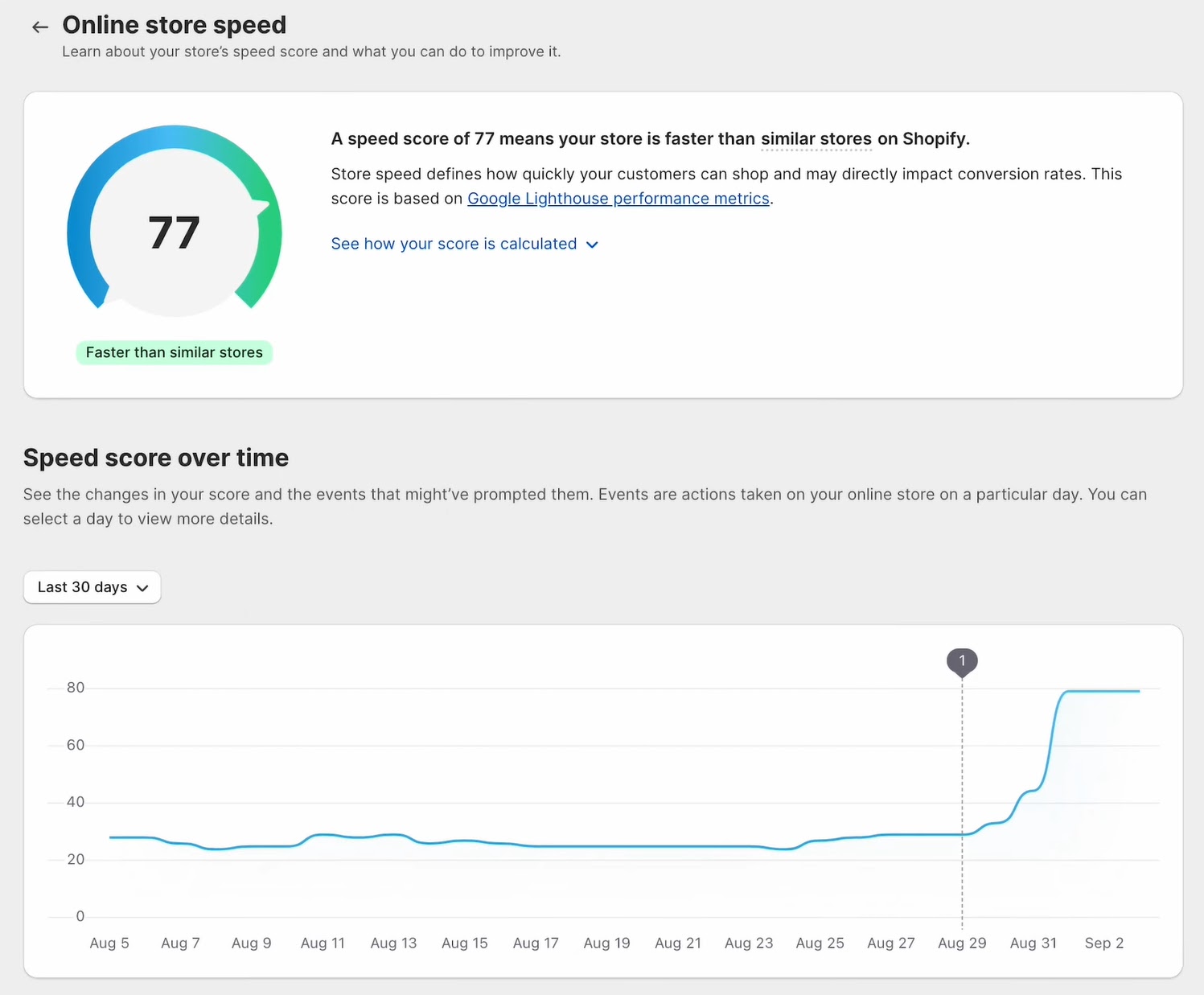Click the chart point where score reaches 80
This screenshot has width=1204, height=995.
[1070, 691]
